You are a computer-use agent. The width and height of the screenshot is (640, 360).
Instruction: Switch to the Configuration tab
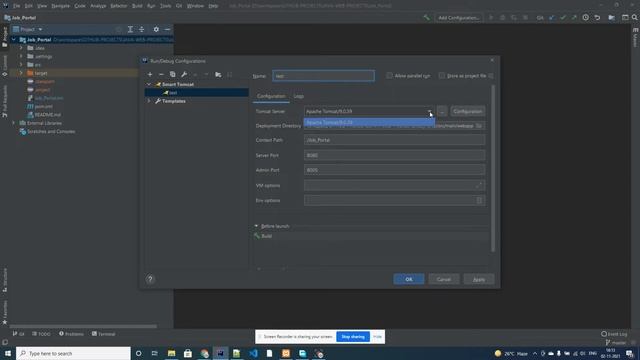pos(271,96)
